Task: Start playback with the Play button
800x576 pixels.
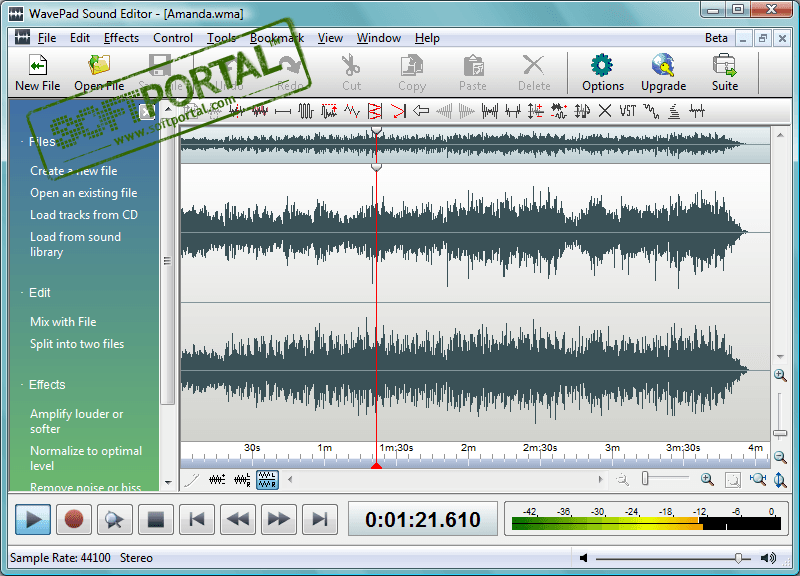Action: 33,519
